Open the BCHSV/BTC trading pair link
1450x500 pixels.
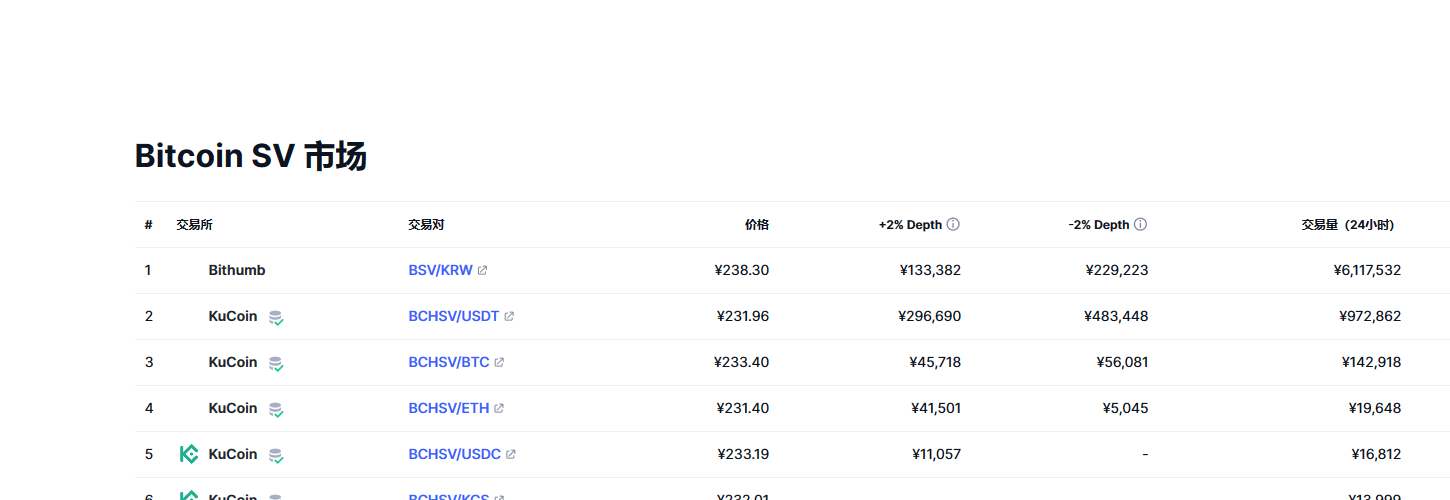pyautogui.click(x=449, y=362)
